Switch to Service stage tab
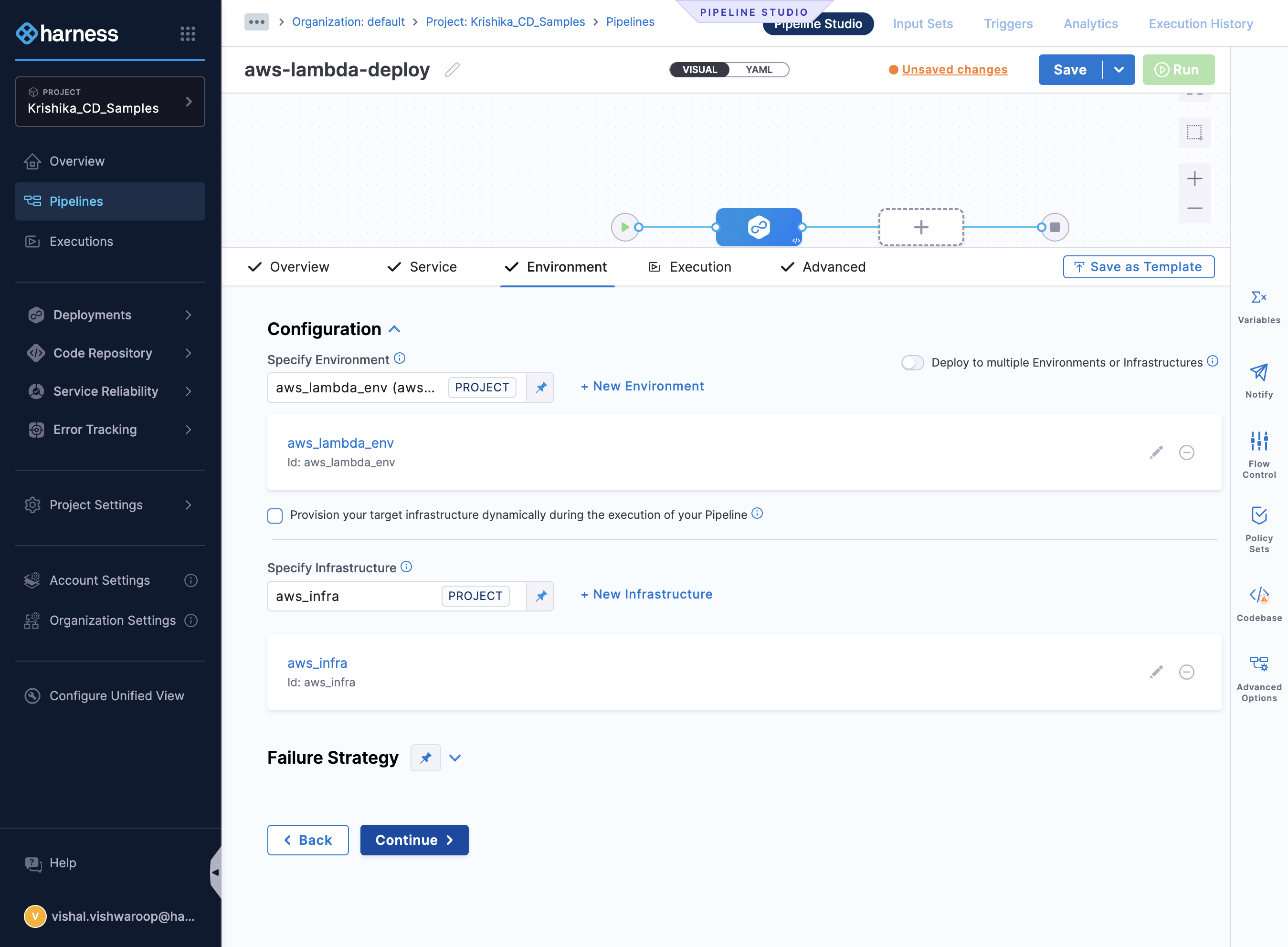 pyautogui.click(x=422, y=266)
